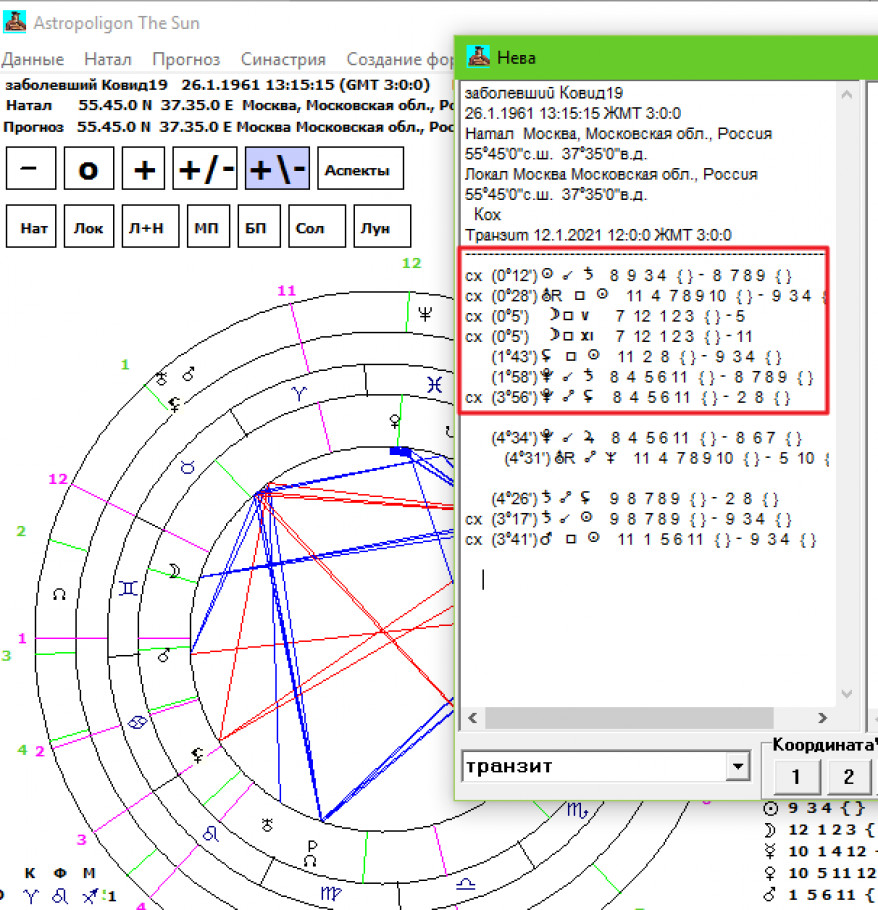878x910 pixels.
Task: Click the aspect line starting '(1°43')'
Action: coord(636,356)
